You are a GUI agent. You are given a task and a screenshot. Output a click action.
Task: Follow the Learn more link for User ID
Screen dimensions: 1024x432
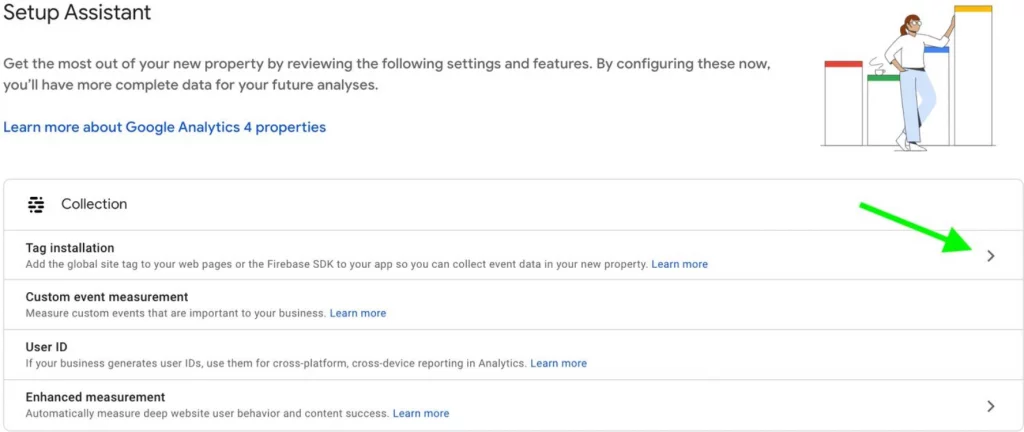click(558, 363)
